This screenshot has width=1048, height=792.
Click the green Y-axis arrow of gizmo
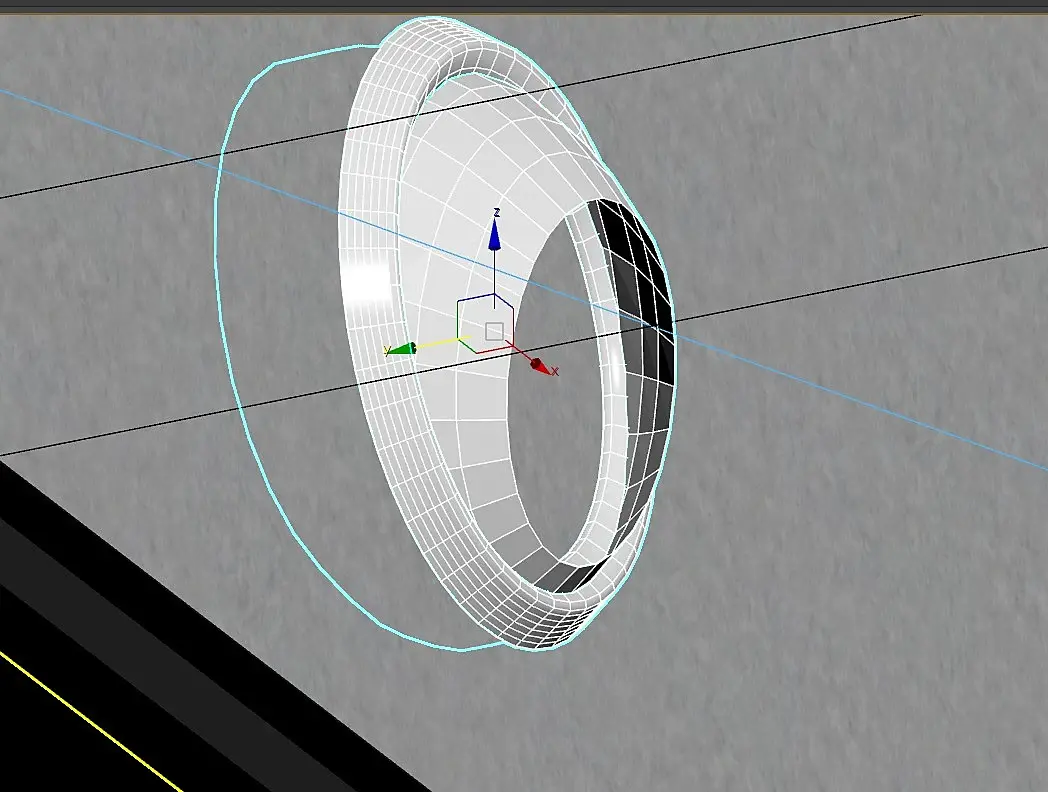[402, 349]
